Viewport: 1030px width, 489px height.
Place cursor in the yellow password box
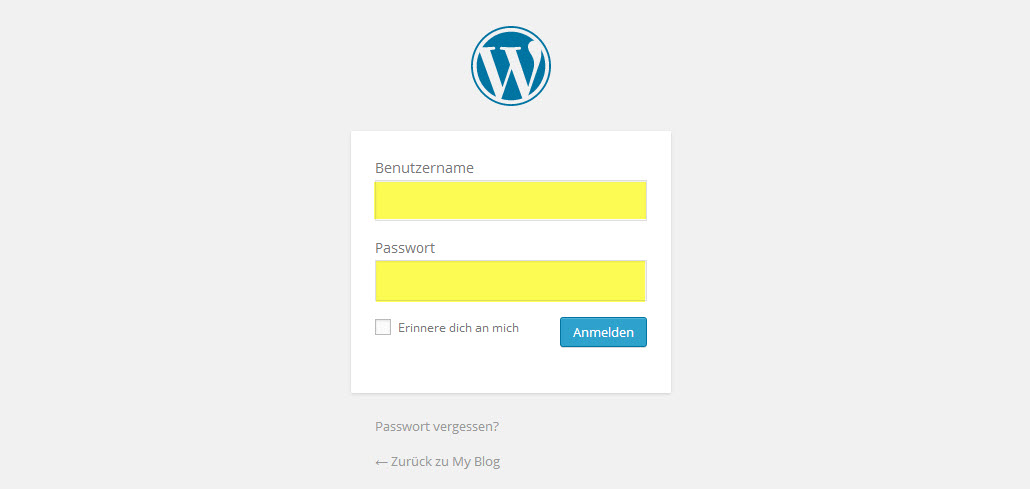(510, 281)
